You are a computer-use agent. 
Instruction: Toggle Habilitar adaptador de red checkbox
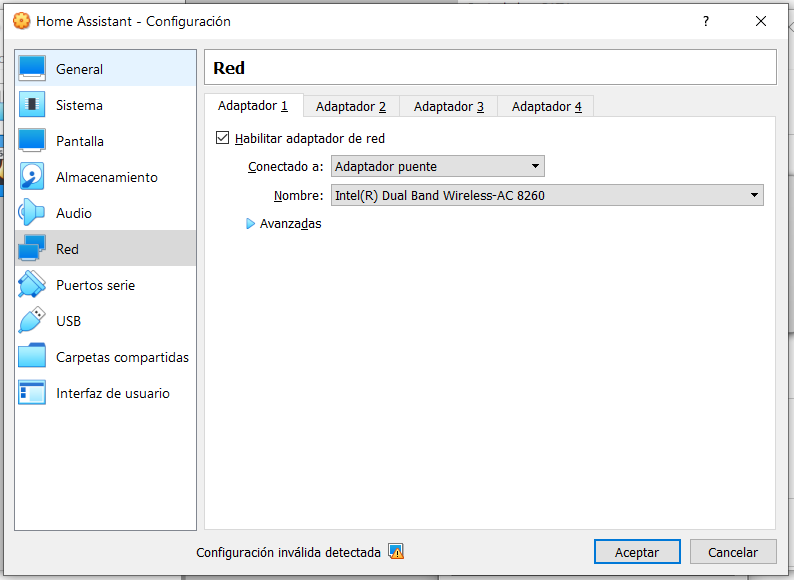point(222,139)
